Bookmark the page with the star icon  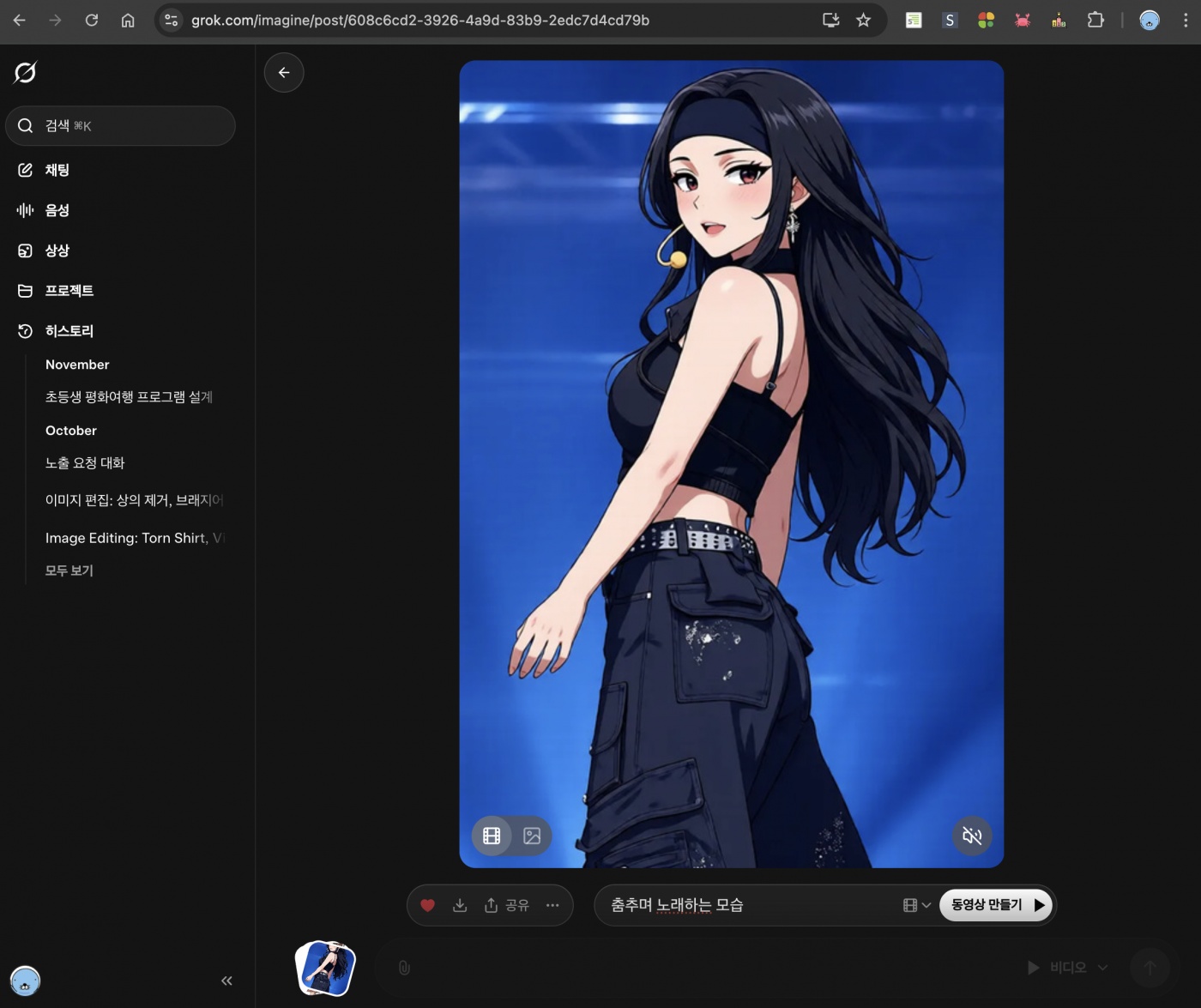(x=863, y=20)
